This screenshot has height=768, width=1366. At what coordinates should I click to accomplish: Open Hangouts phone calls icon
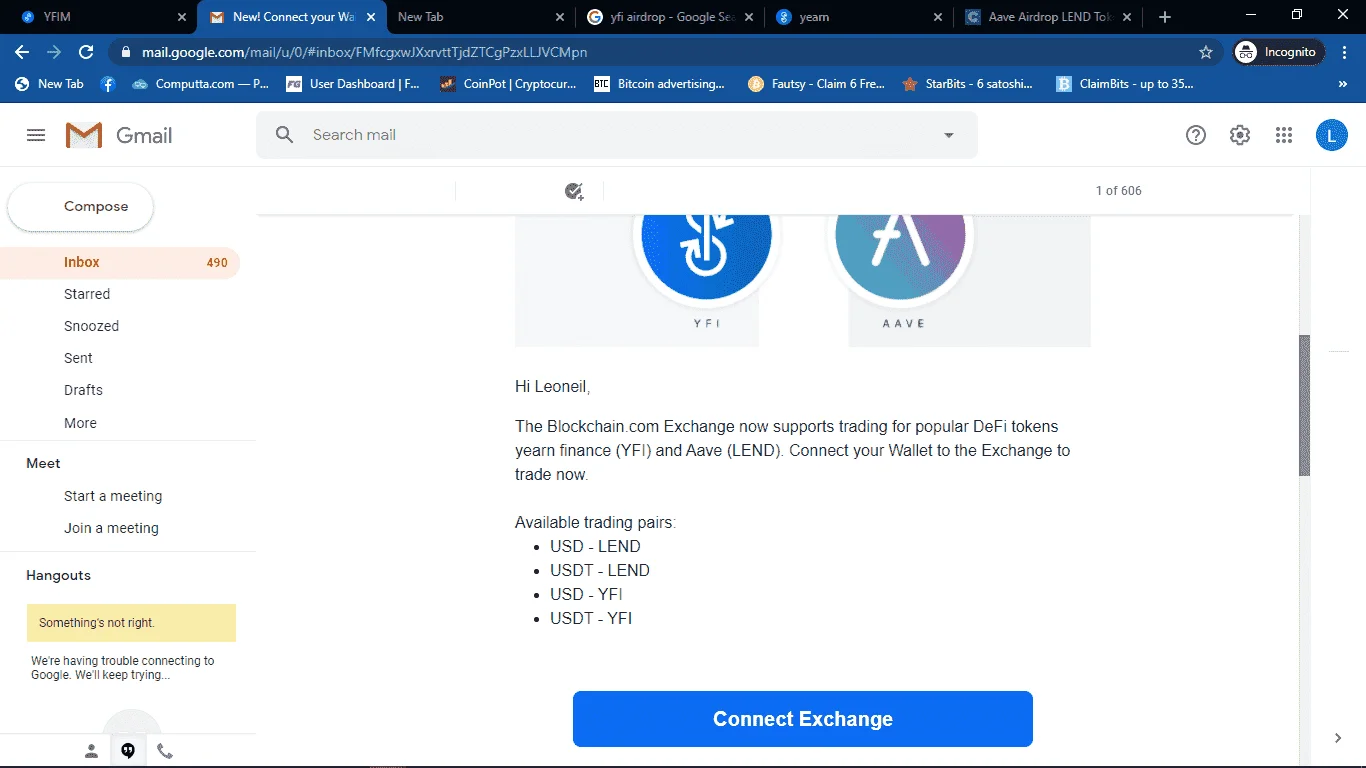click(165, 751)
